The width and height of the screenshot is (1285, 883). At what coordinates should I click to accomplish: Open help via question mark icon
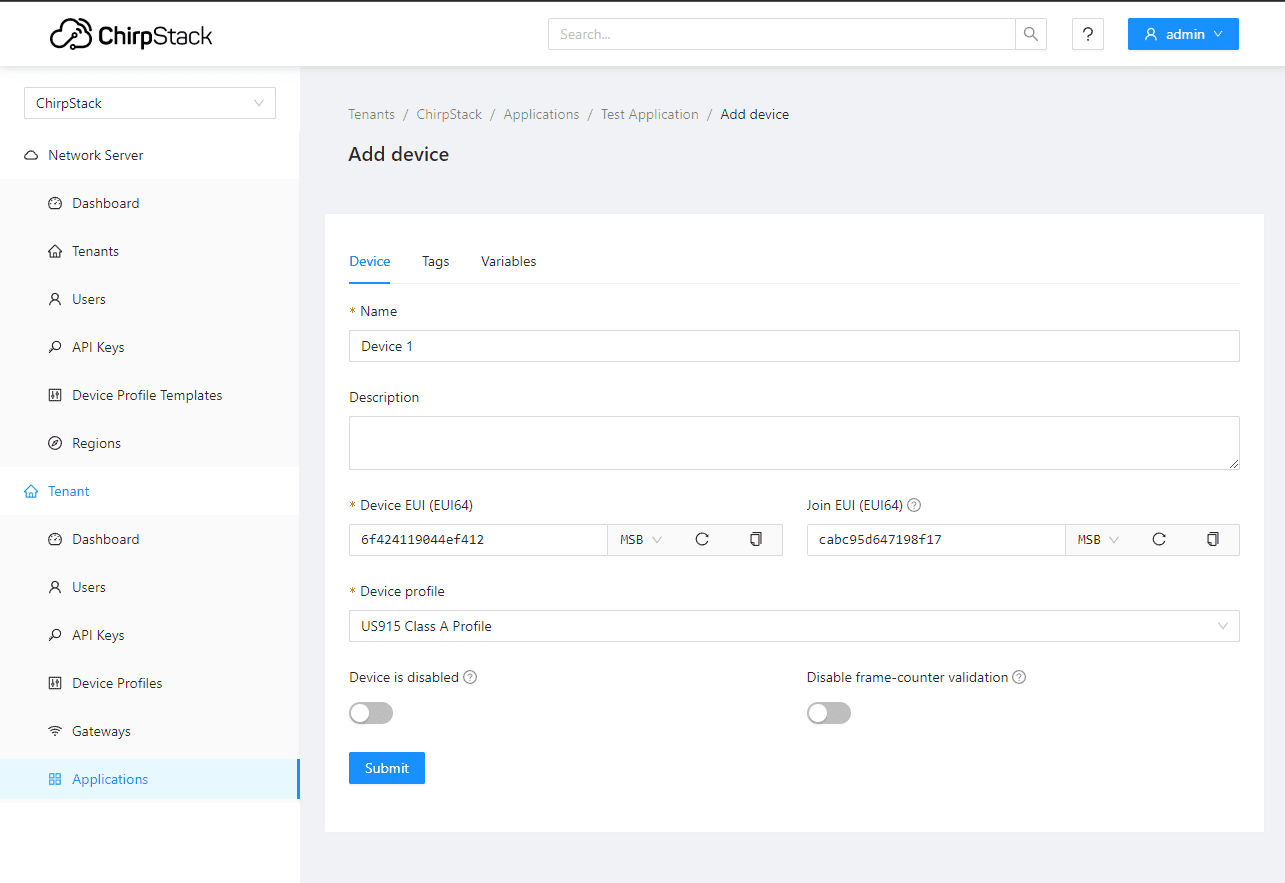[x=1088, y=34]
